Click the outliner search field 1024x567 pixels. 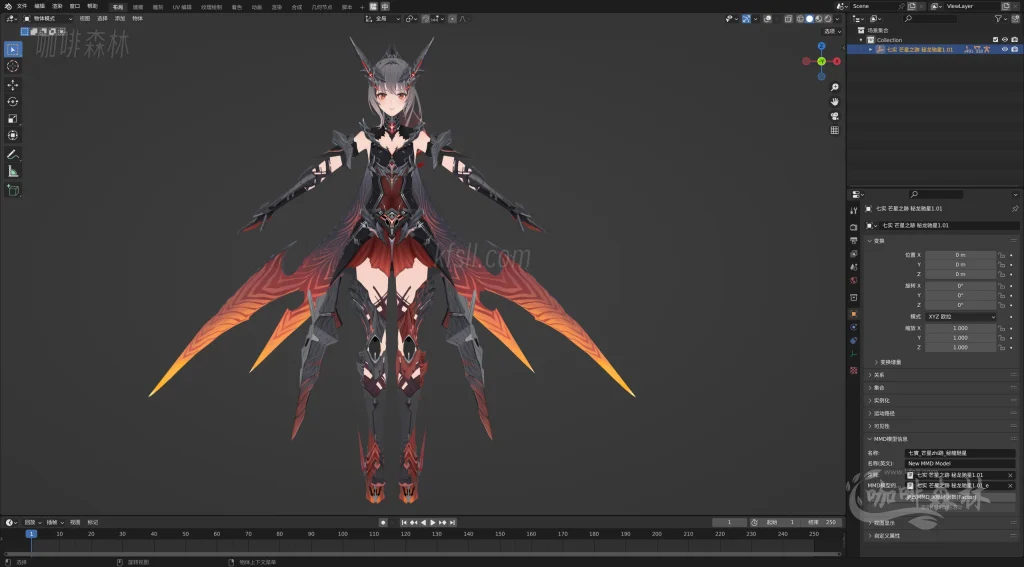tap(931, 19)
